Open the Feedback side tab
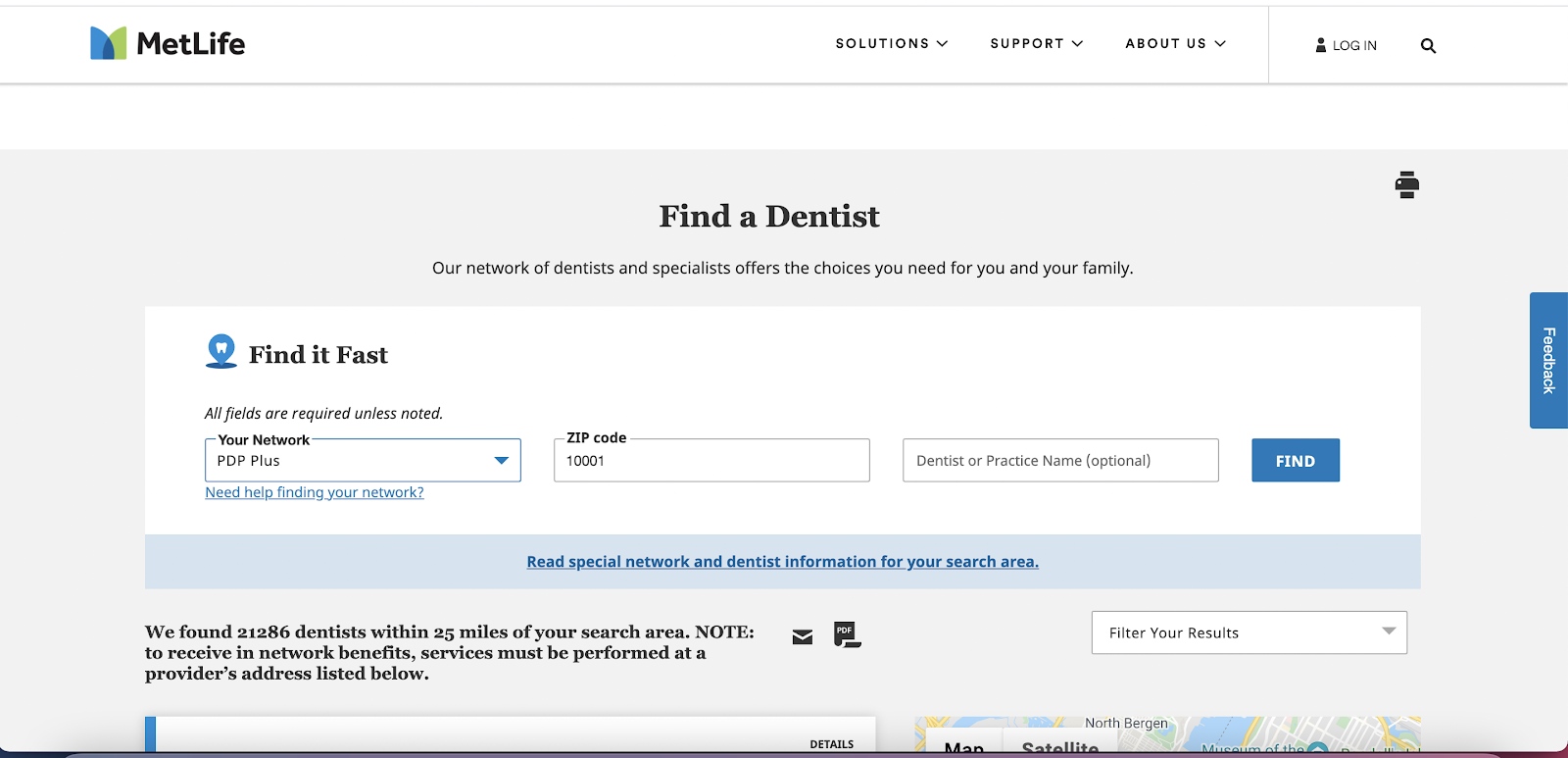1568x758 pixels. [x=1548, y=360]
